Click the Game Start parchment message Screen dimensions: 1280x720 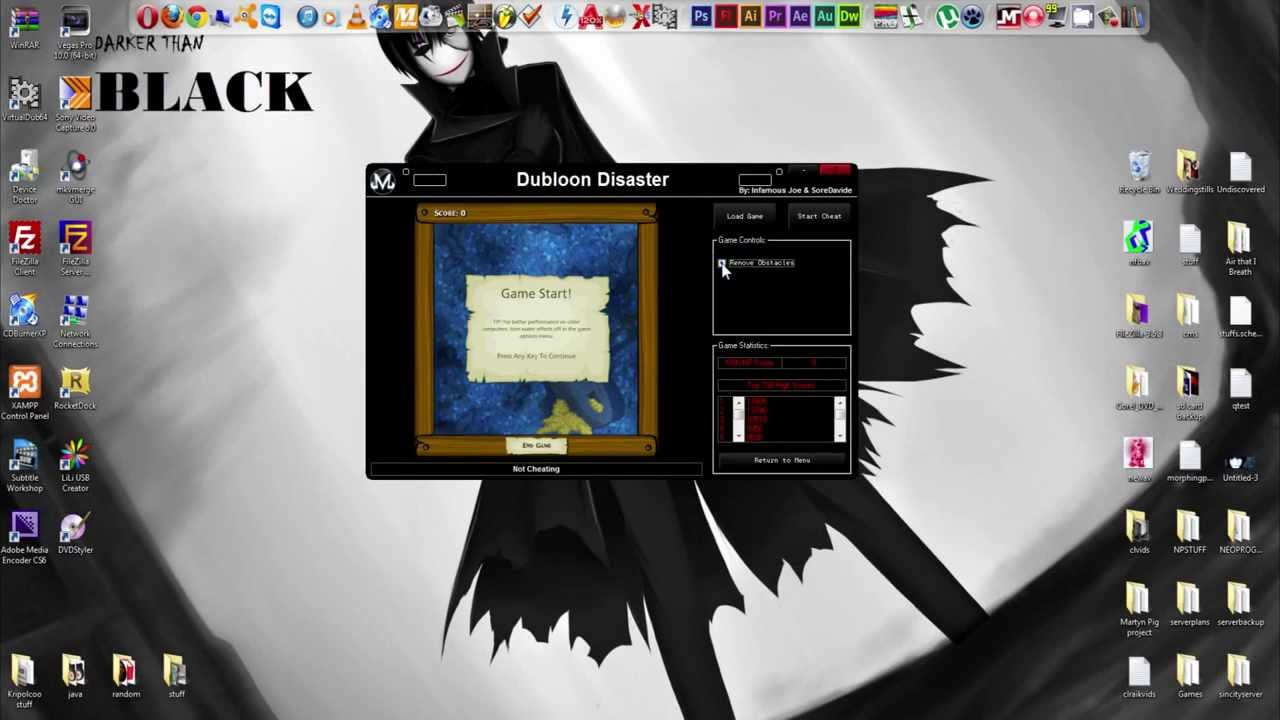(536, 328)
